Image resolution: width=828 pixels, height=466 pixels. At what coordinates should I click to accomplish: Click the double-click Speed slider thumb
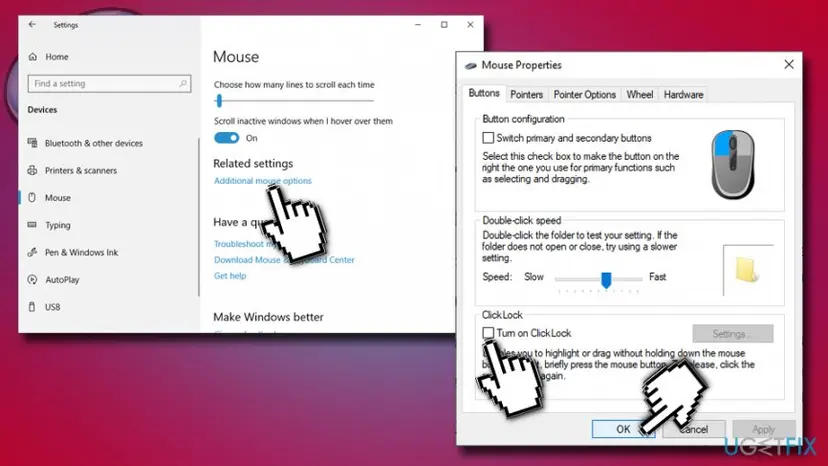(606, 280)
